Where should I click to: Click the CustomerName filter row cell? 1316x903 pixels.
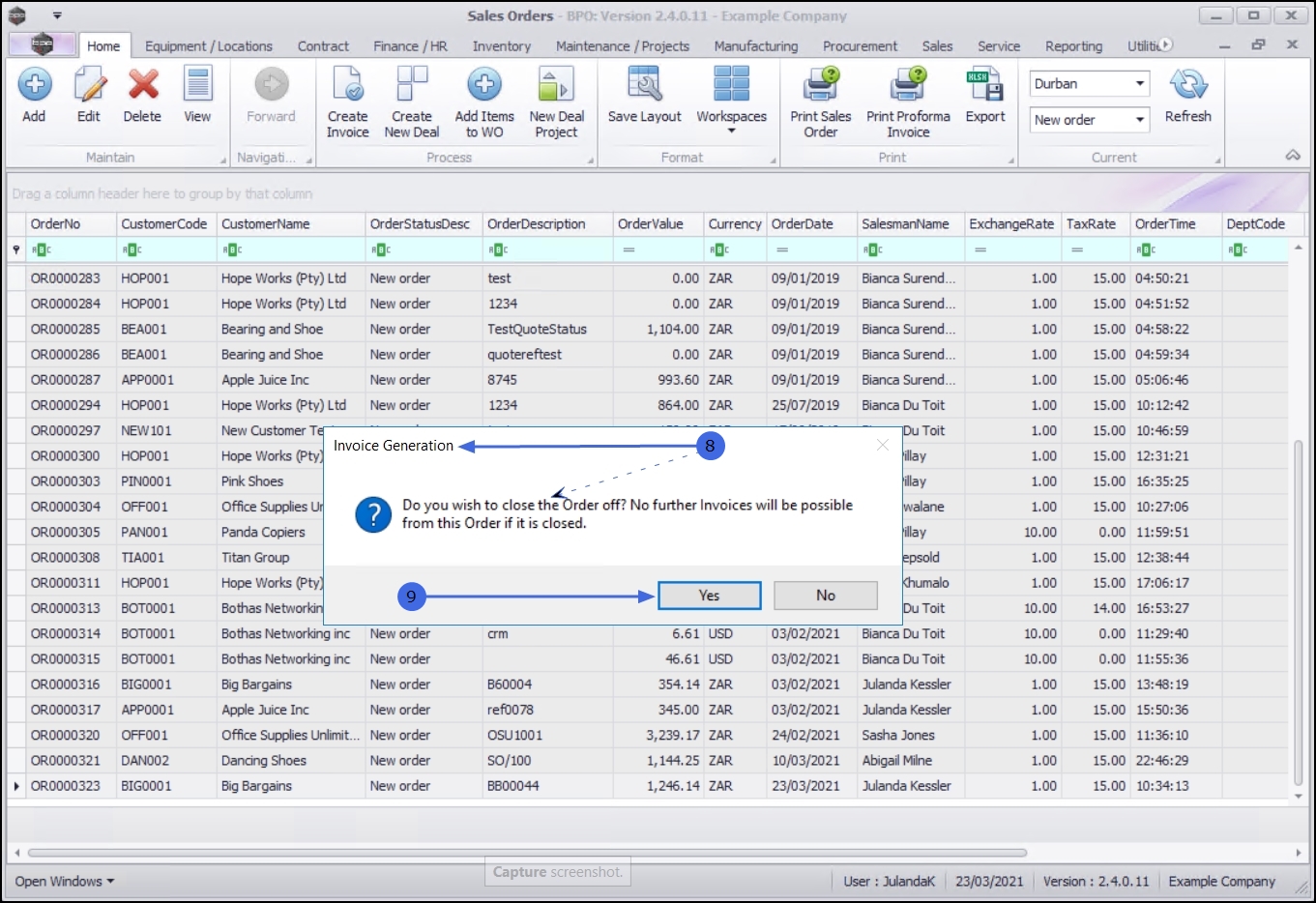[x=291, y=249]
